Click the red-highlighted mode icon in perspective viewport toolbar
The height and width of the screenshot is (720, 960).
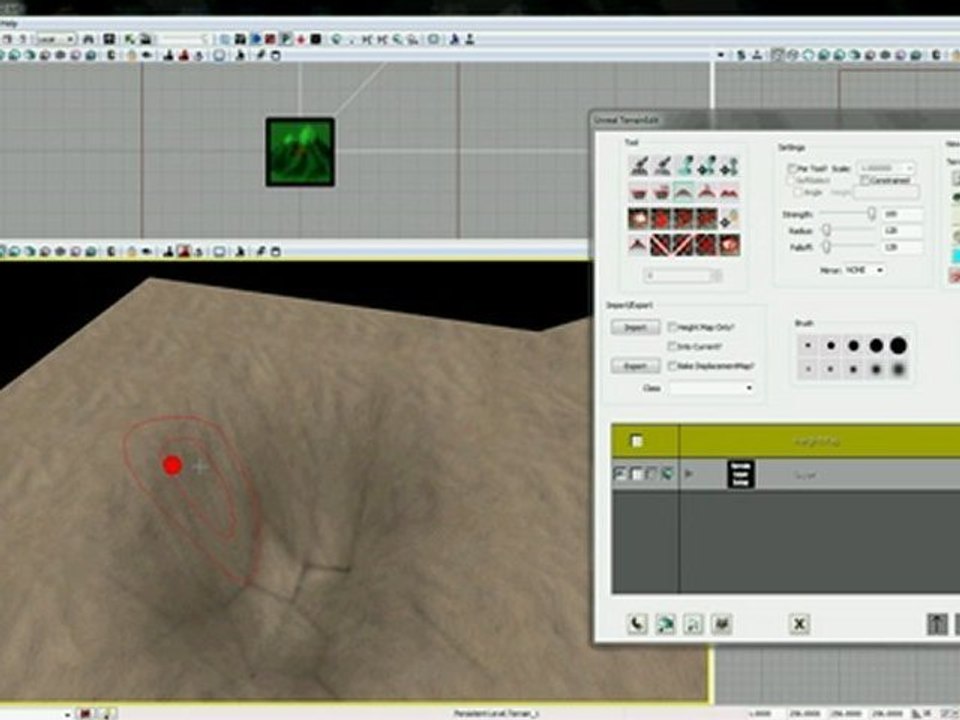click(183, 251)
